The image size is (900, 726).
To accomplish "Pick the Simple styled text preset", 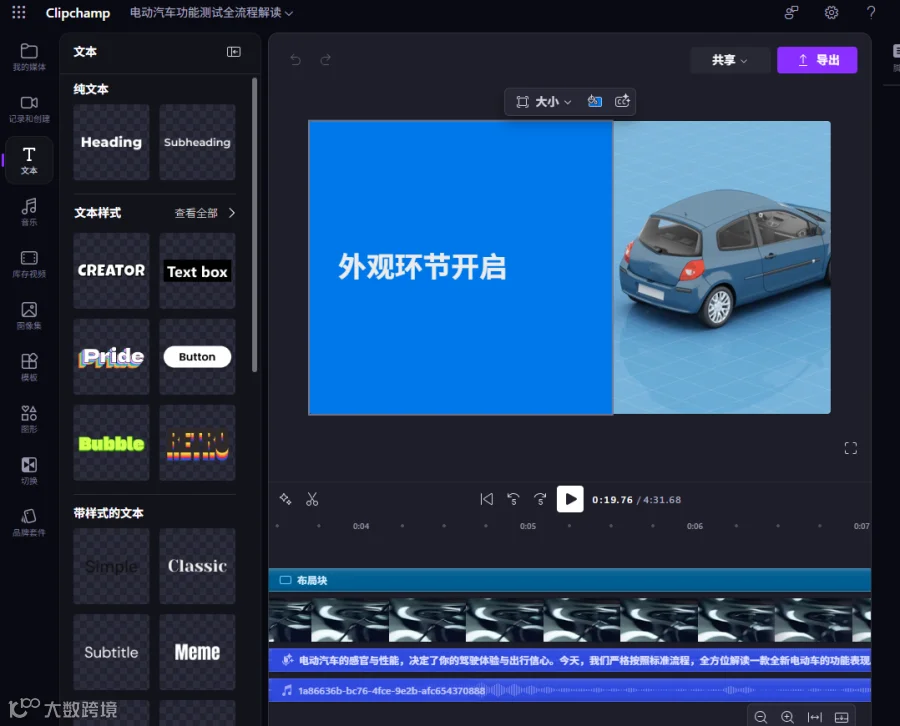I will [x=111, y=566].
